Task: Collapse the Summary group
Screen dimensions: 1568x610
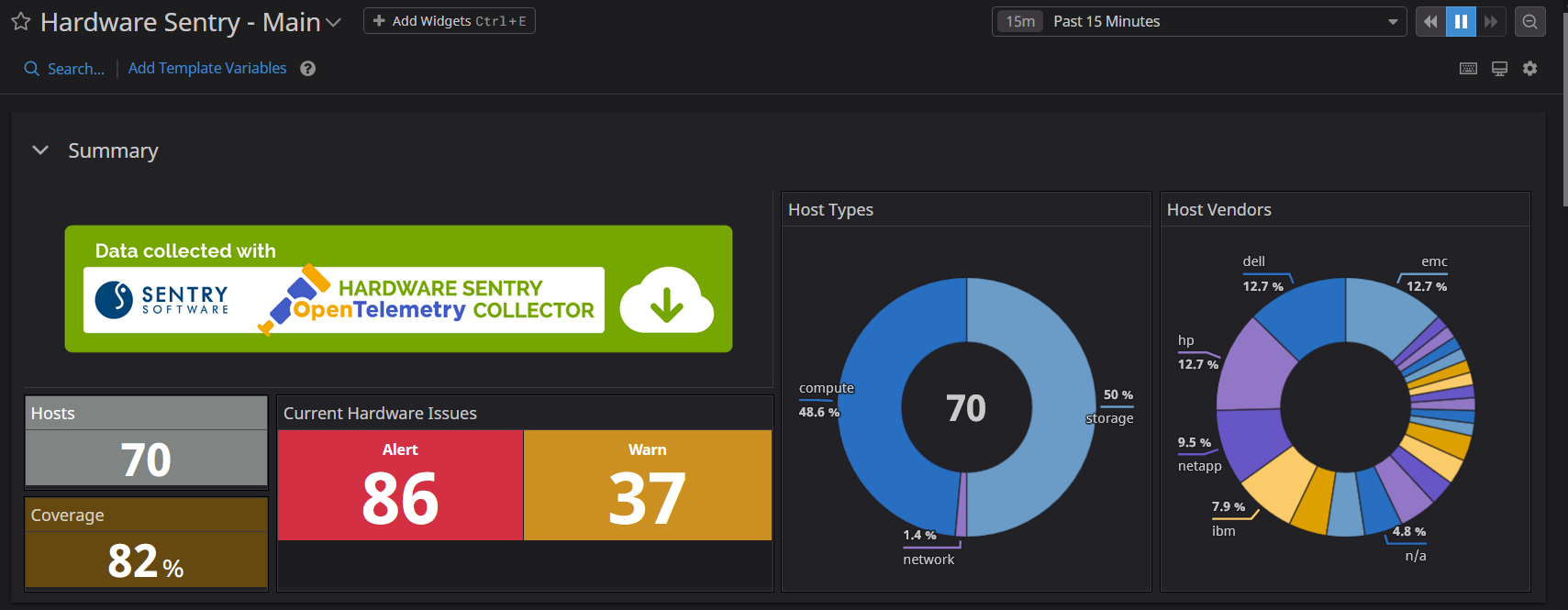Action: click(x=40, y=150)
